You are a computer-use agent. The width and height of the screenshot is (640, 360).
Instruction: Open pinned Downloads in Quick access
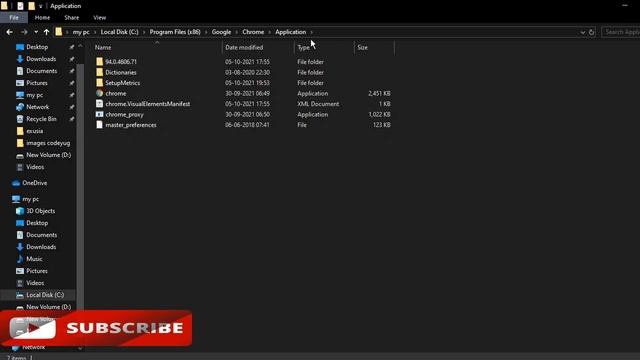(x=41, y=59)
